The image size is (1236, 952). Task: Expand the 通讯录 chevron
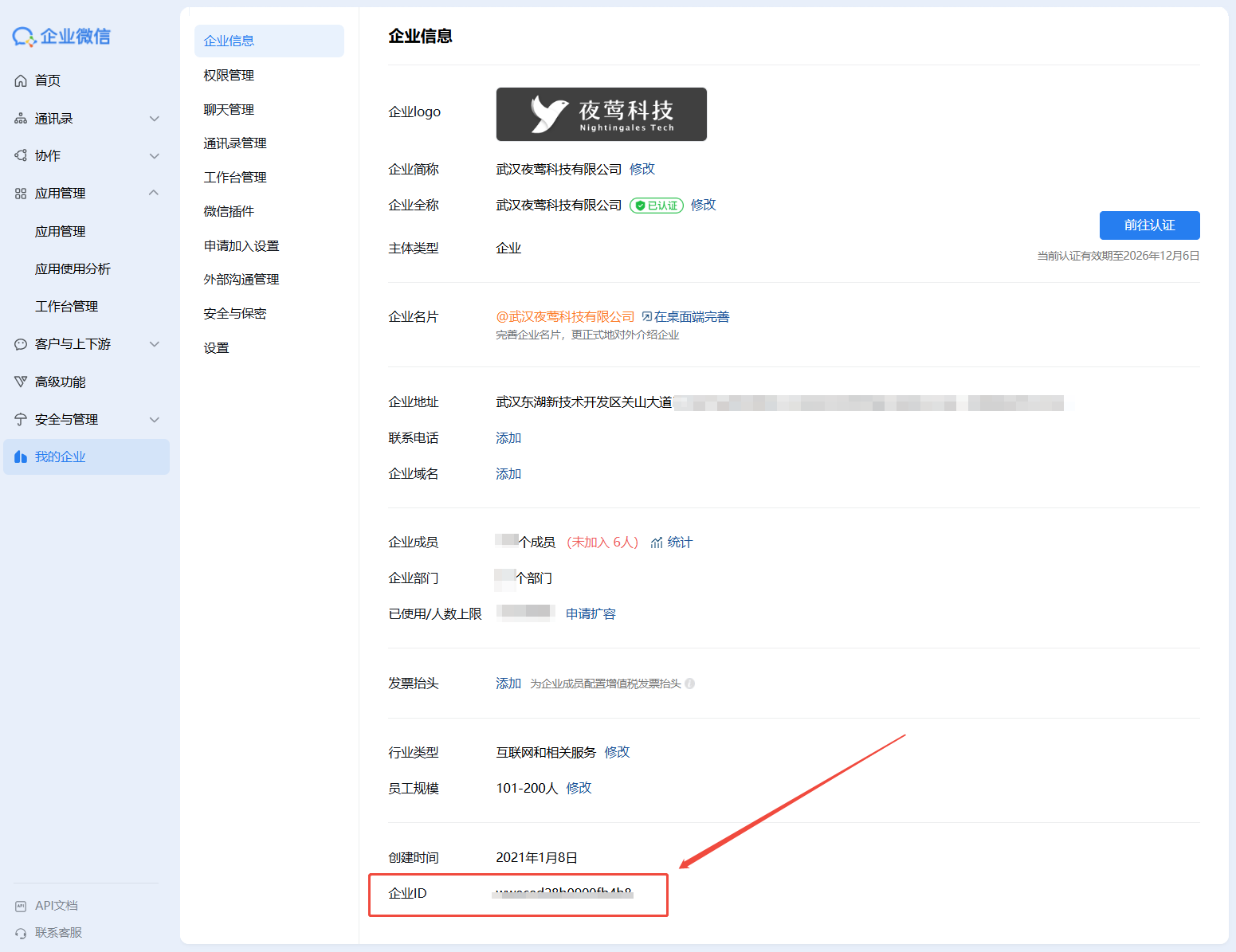point(155,119)
